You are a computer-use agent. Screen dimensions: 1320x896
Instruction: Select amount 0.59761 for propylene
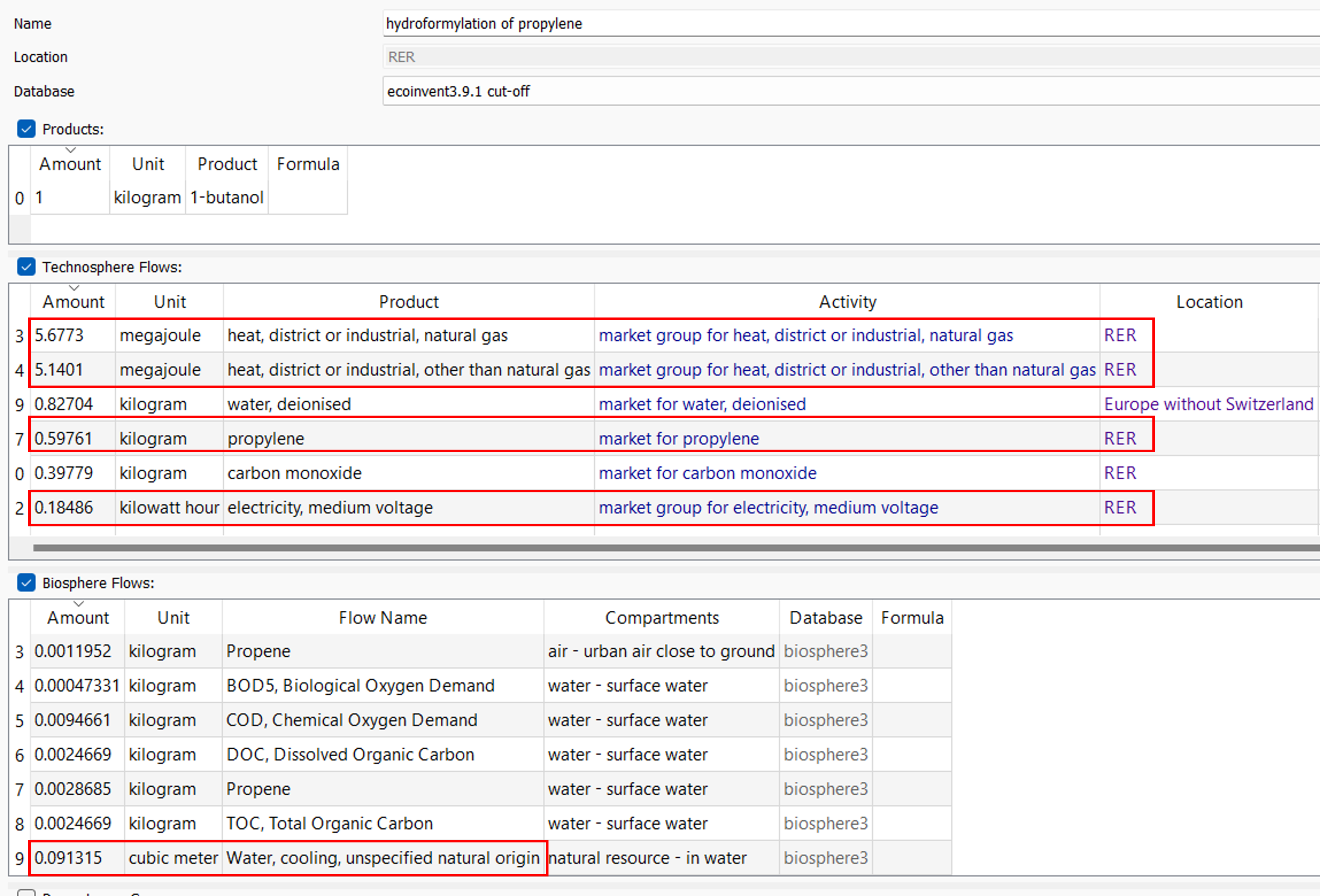click(73, 438)
